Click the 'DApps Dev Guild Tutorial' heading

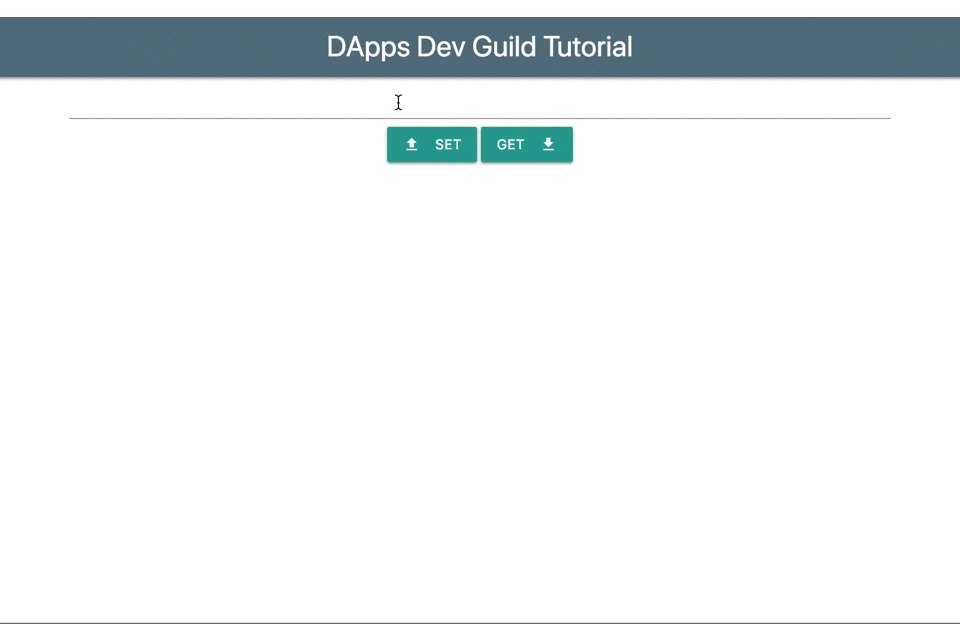pos(479,47)
